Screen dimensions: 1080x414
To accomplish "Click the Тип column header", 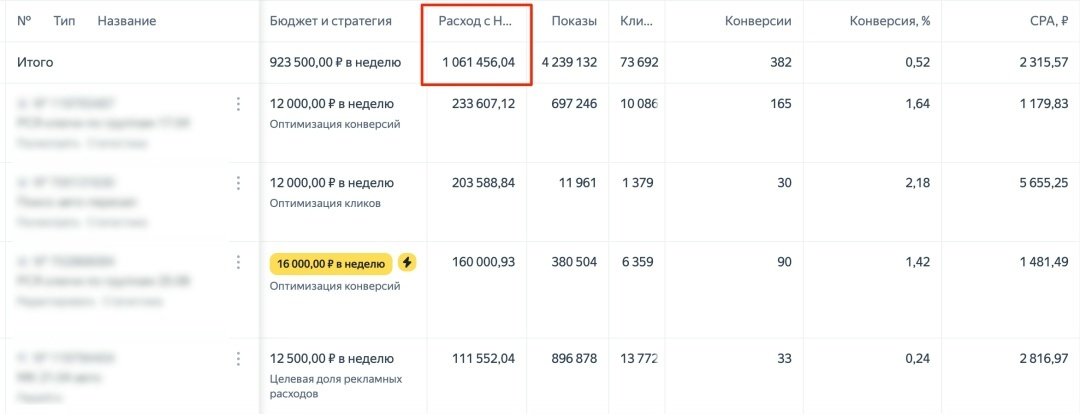I will coord(65,21).
